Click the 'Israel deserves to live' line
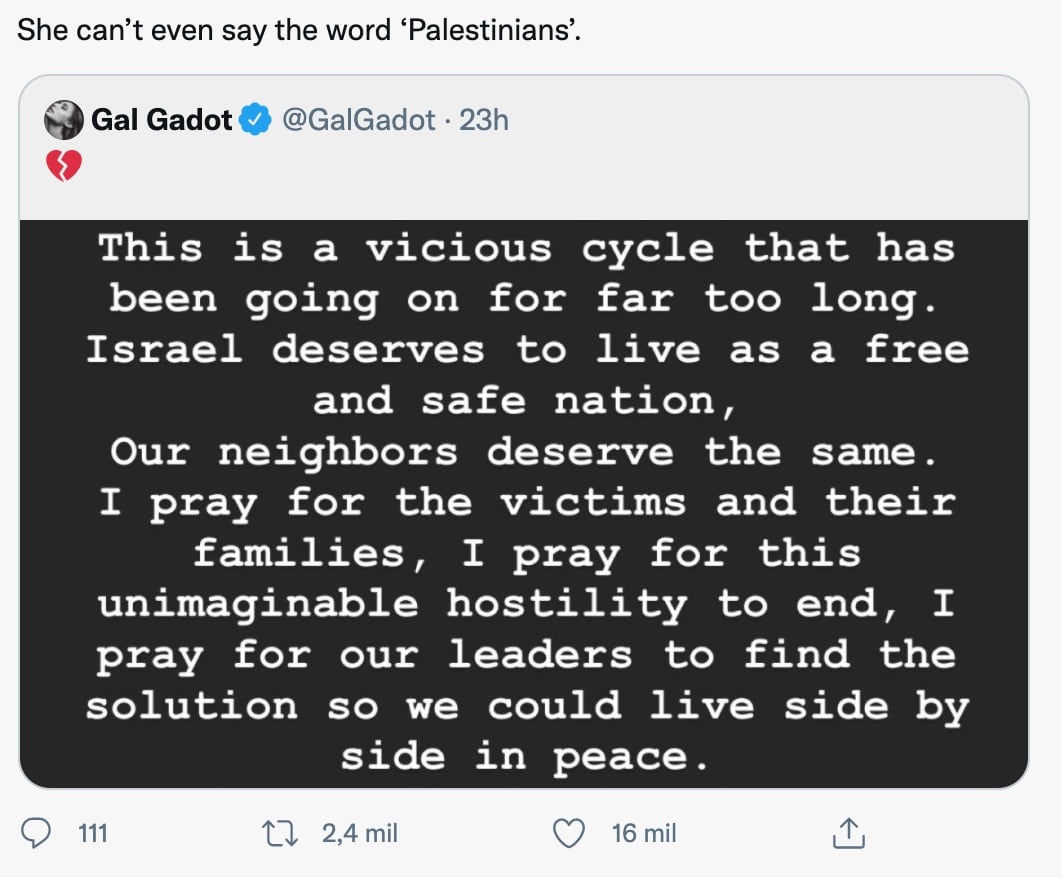Image resolution: width=1062 pixels, height=886 pixels. 527,350
